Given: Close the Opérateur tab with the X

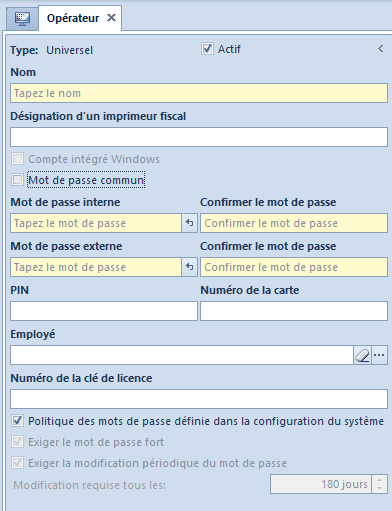Looking at the screenshot, I should (111, 18).
